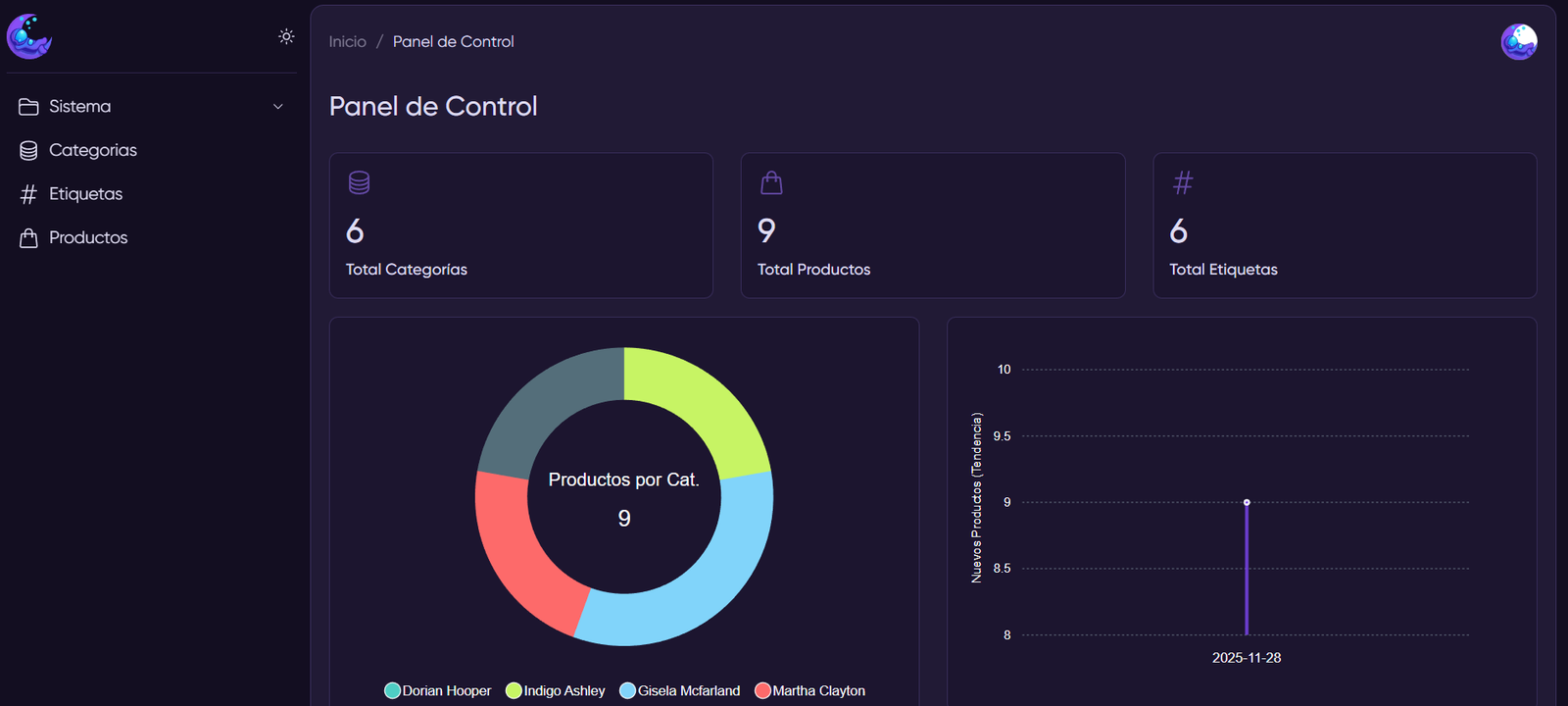Image resolution: width=1568 pixels, height=706 pixels.
Task: Toggle Indigo Ashley legend entry
Action: [x=556, y=690]
